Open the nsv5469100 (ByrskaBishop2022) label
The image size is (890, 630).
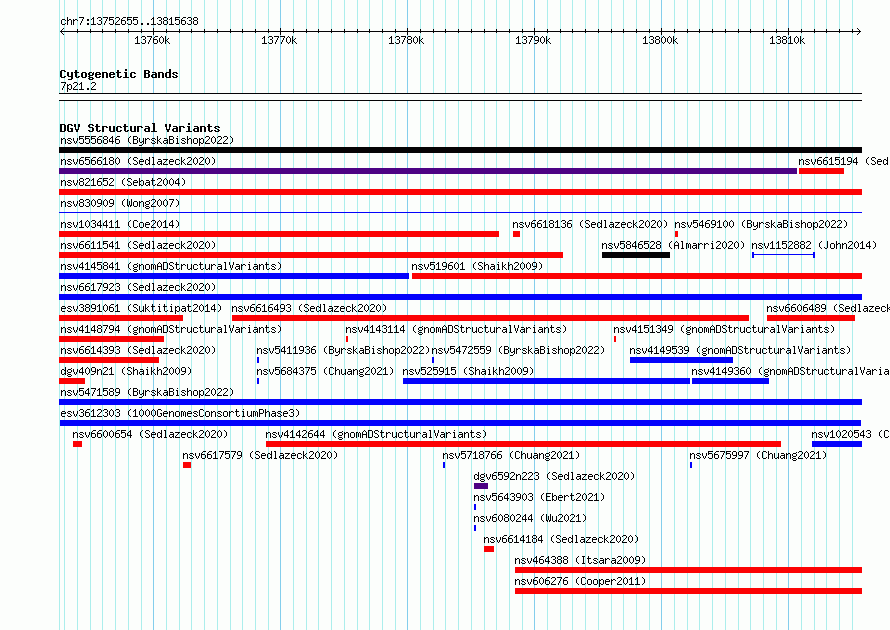coord(761,224)
